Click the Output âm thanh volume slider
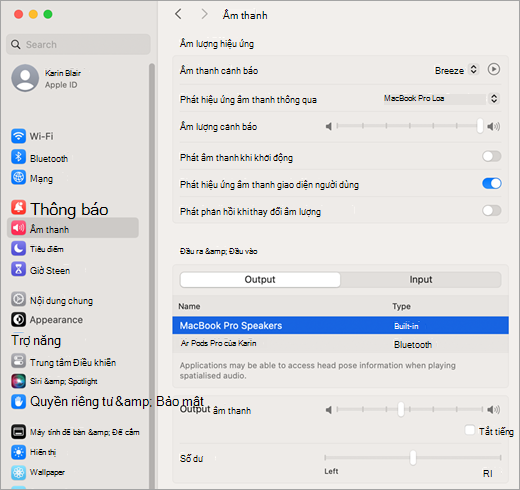The image size is (520, 490). [409, 409]
